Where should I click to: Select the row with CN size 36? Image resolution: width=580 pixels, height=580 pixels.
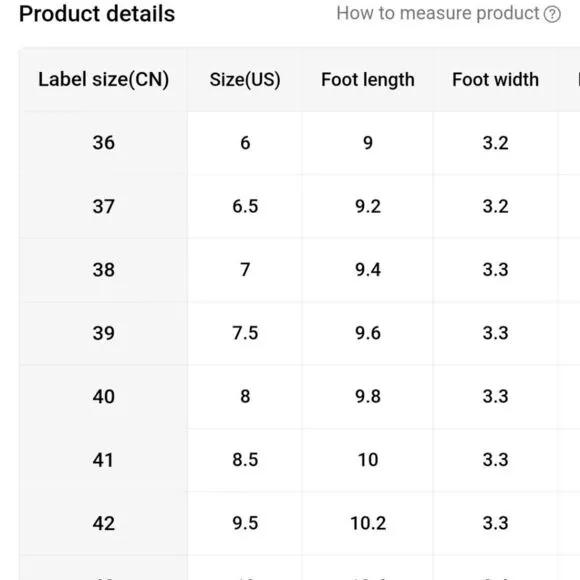pyautogui.click(x=300, y=143)
